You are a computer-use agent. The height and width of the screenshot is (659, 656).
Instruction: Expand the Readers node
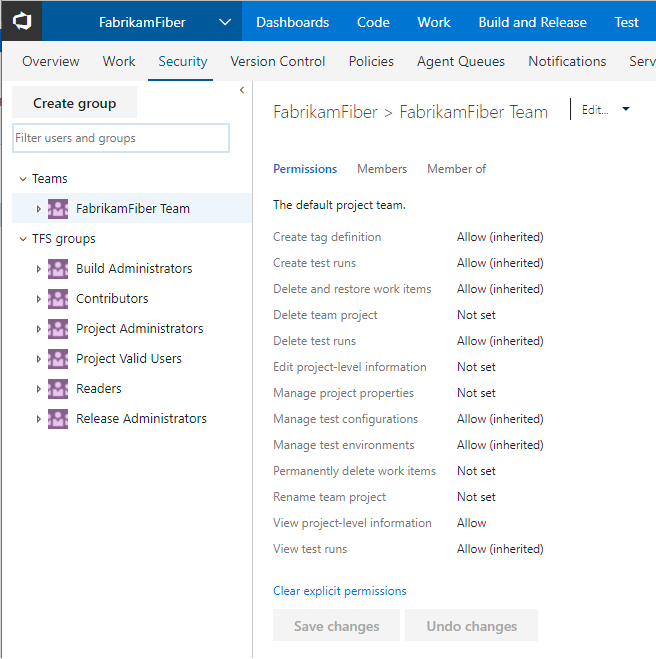(x=38, y=389)
